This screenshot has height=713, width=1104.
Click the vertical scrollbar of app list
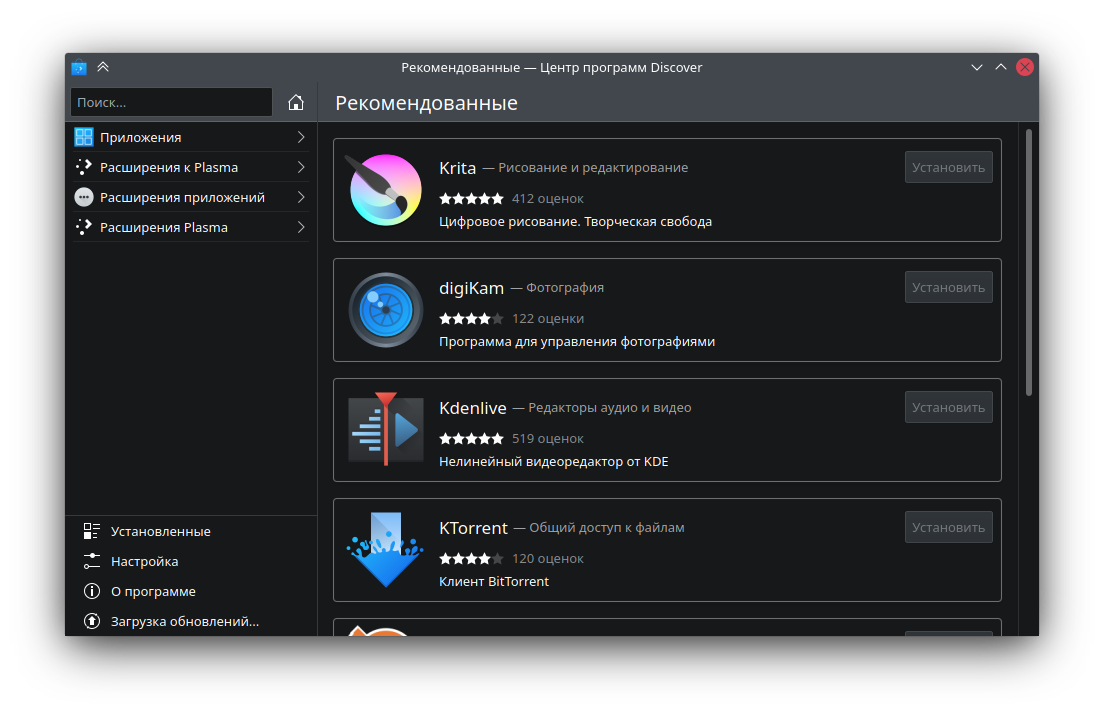pyautogui.click(x=1029, y=263)
